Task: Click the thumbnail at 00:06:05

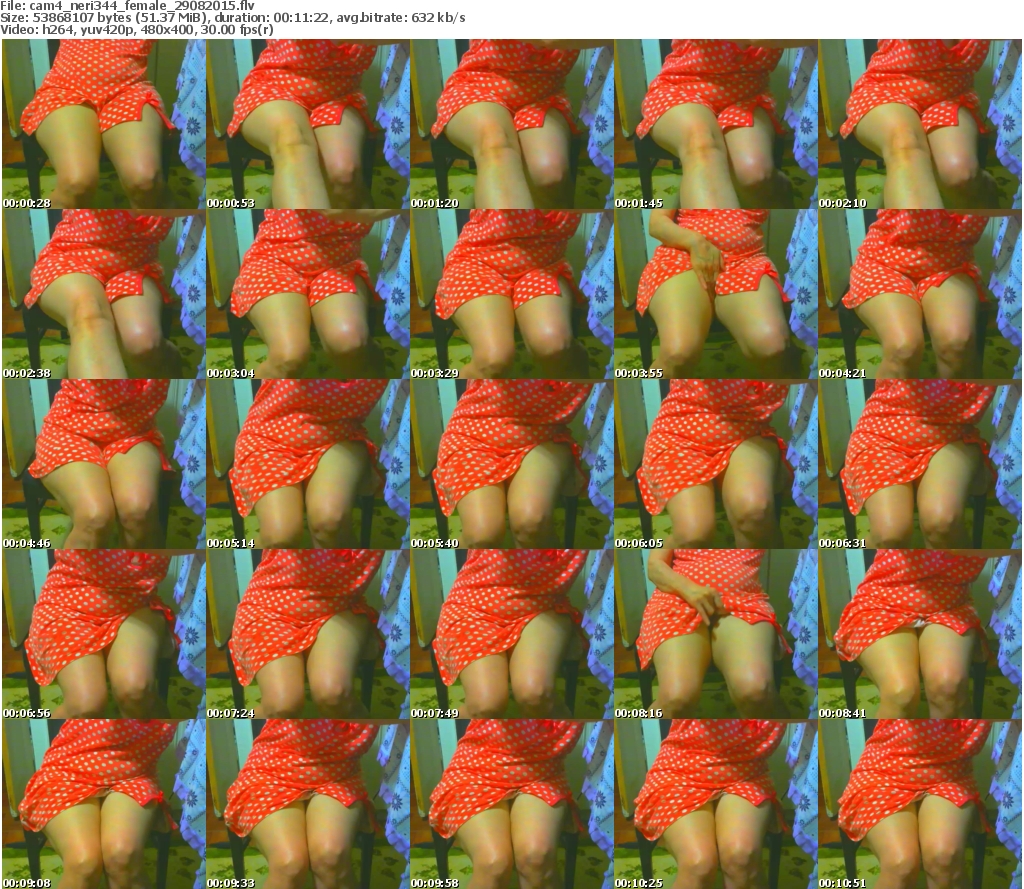Action: (x=716, y=464)
